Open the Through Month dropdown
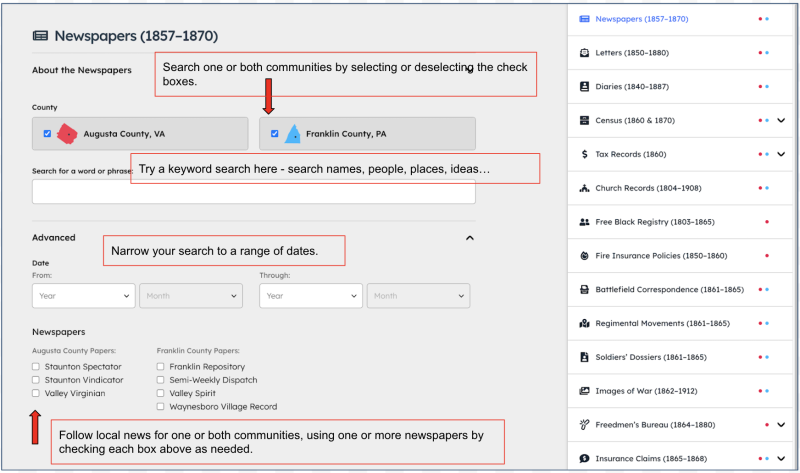 coord(418,296)
